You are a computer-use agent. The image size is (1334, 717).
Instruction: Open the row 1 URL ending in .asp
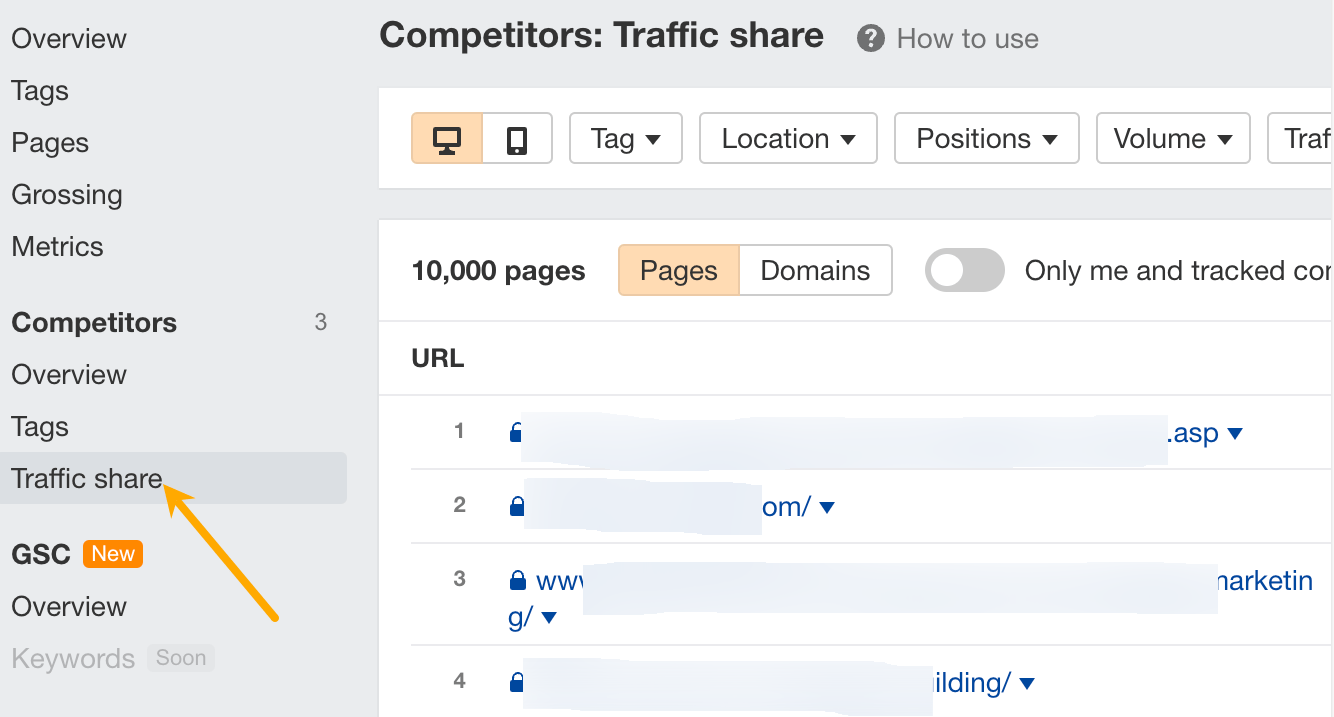[1194, 433]
